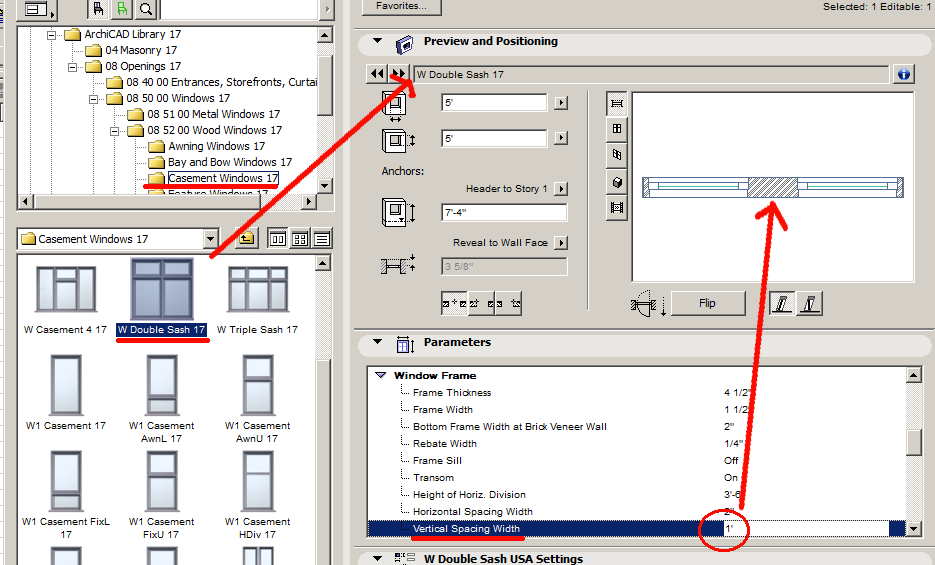Select the Frame Sill parameter row

pos(636,461)
